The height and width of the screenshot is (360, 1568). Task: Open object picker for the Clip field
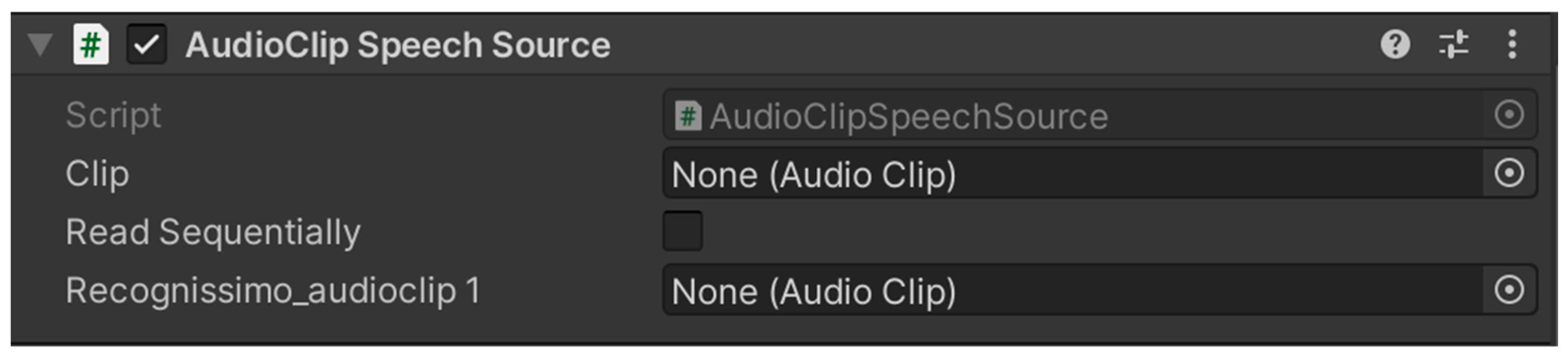(1508, 173)
